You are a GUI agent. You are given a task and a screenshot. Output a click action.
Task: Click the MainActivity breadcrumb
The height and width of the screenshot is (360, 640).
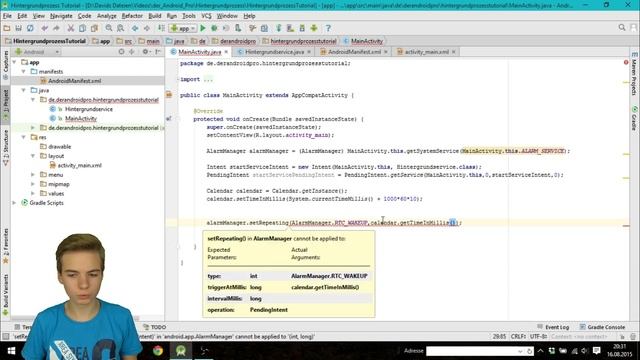point(367,41)
